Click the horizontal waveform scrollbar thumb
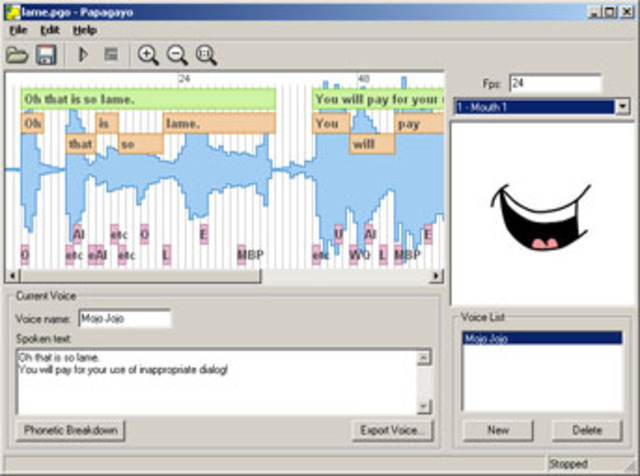The height and width of the screenshot is (476, 640). pyautogui.click(x=141, y=276)
